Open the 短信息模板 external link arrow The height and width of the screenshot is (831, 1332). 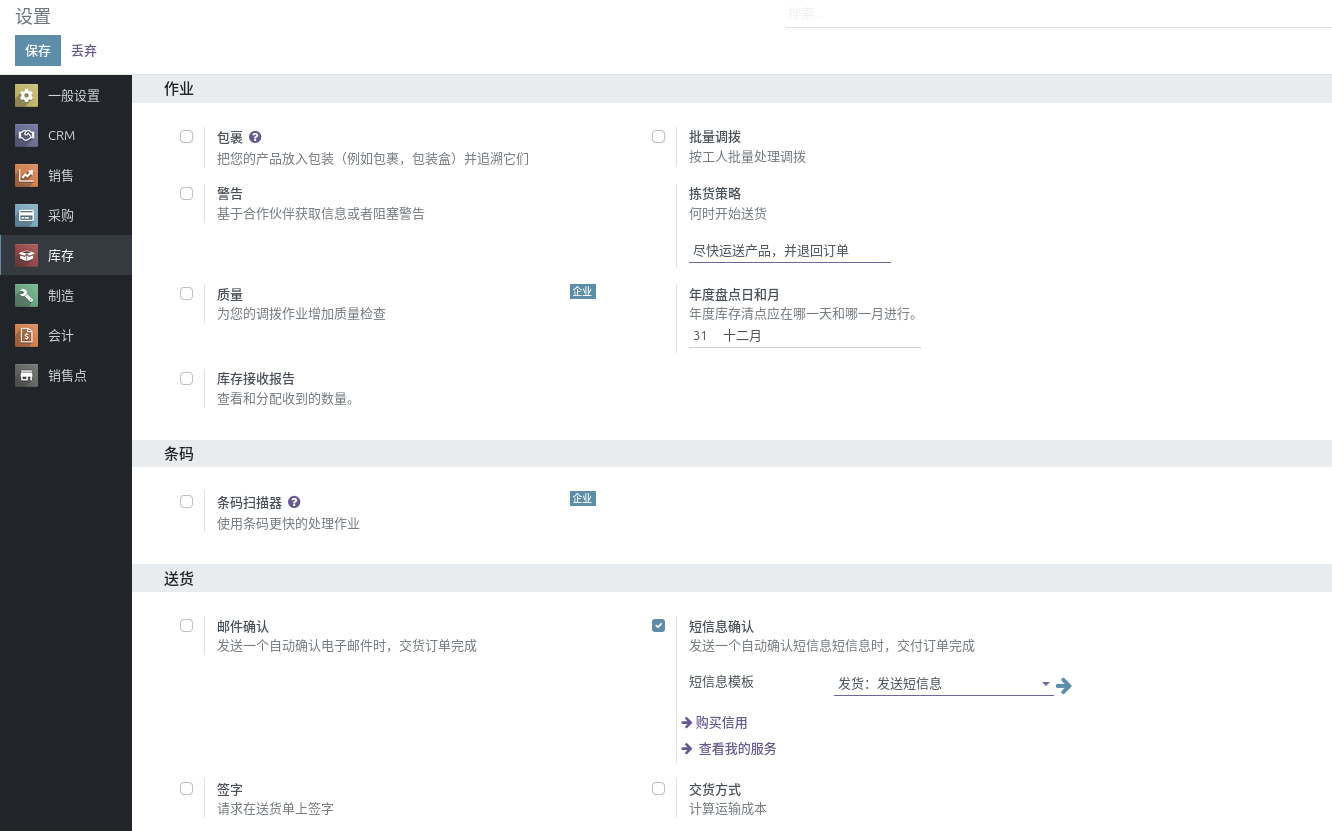[1064, 685]
